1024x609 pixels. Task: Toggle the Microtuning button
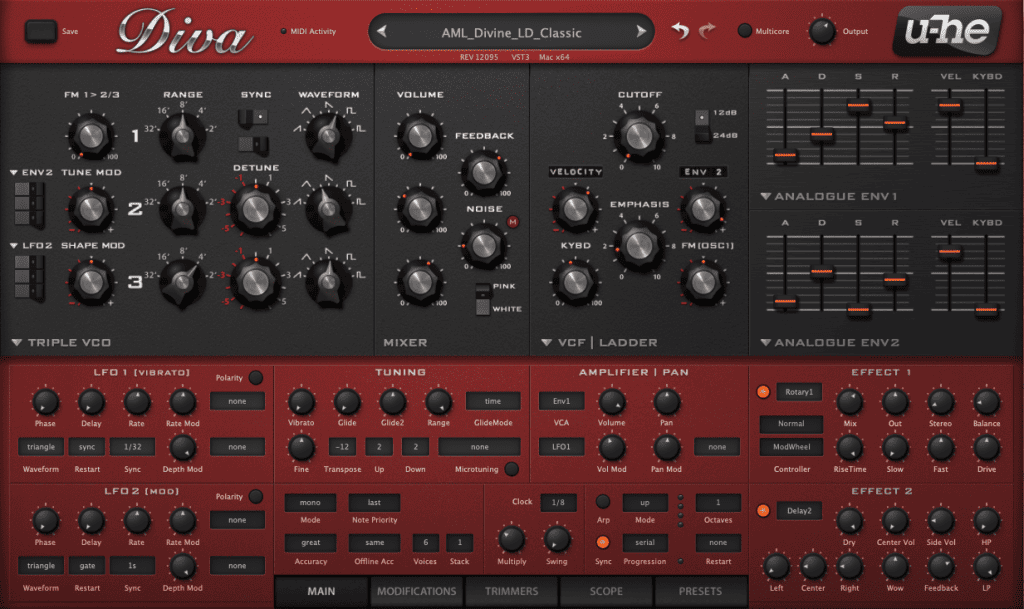512,469
